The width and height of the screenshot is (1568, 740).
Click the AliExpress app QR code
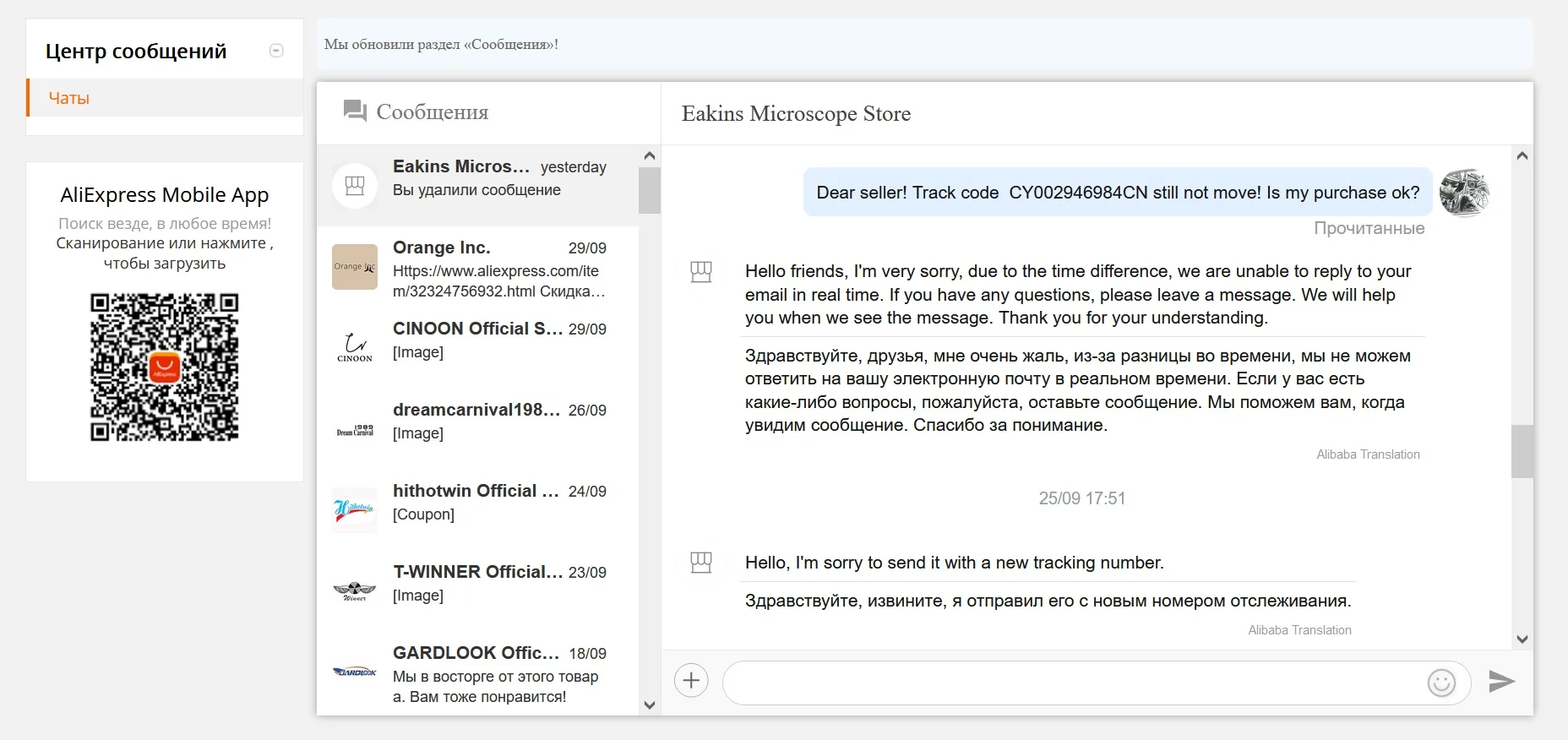tap(165, 367)
